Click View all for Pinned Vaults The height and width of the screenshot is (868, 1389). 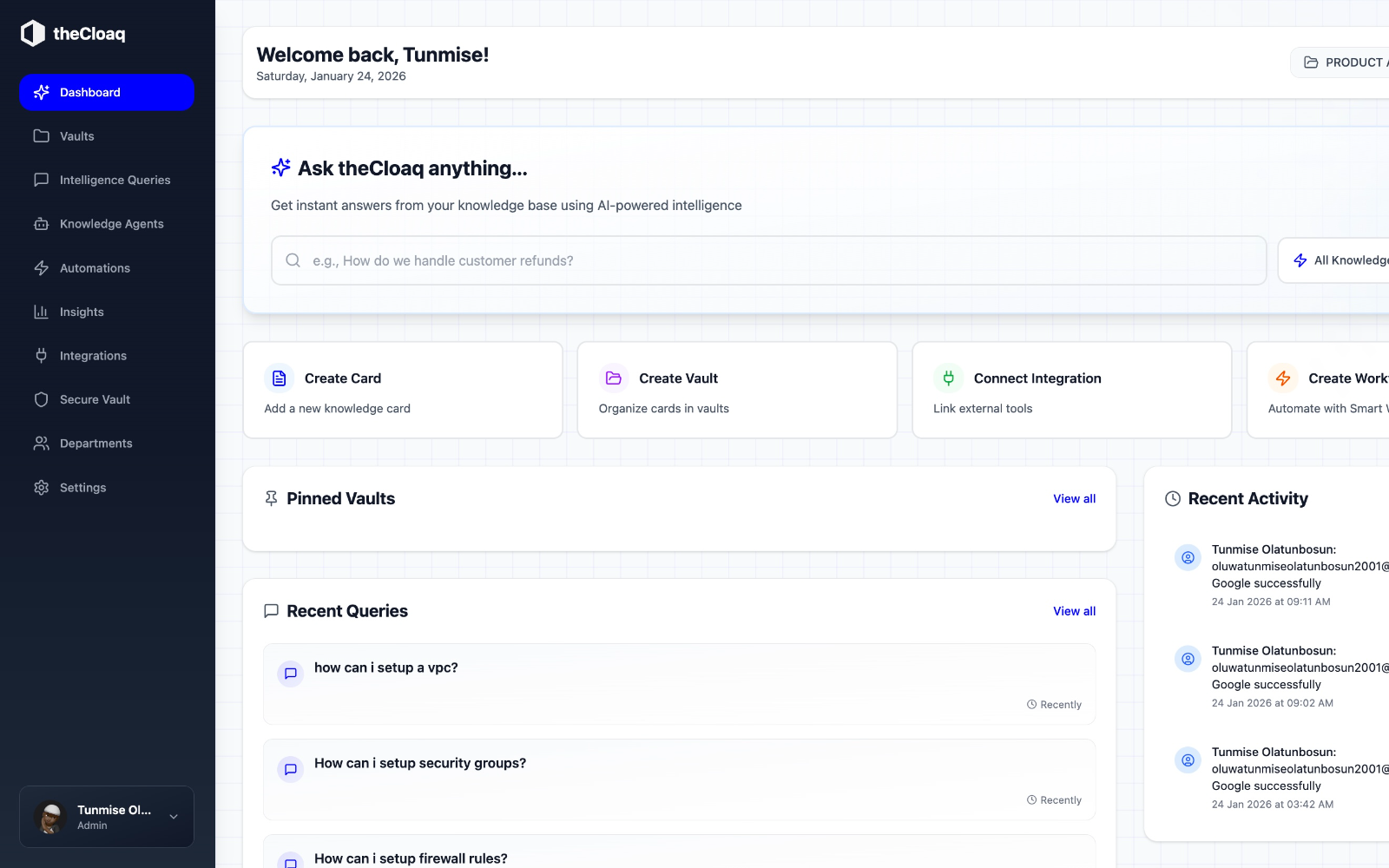(x=1074, y=498)
